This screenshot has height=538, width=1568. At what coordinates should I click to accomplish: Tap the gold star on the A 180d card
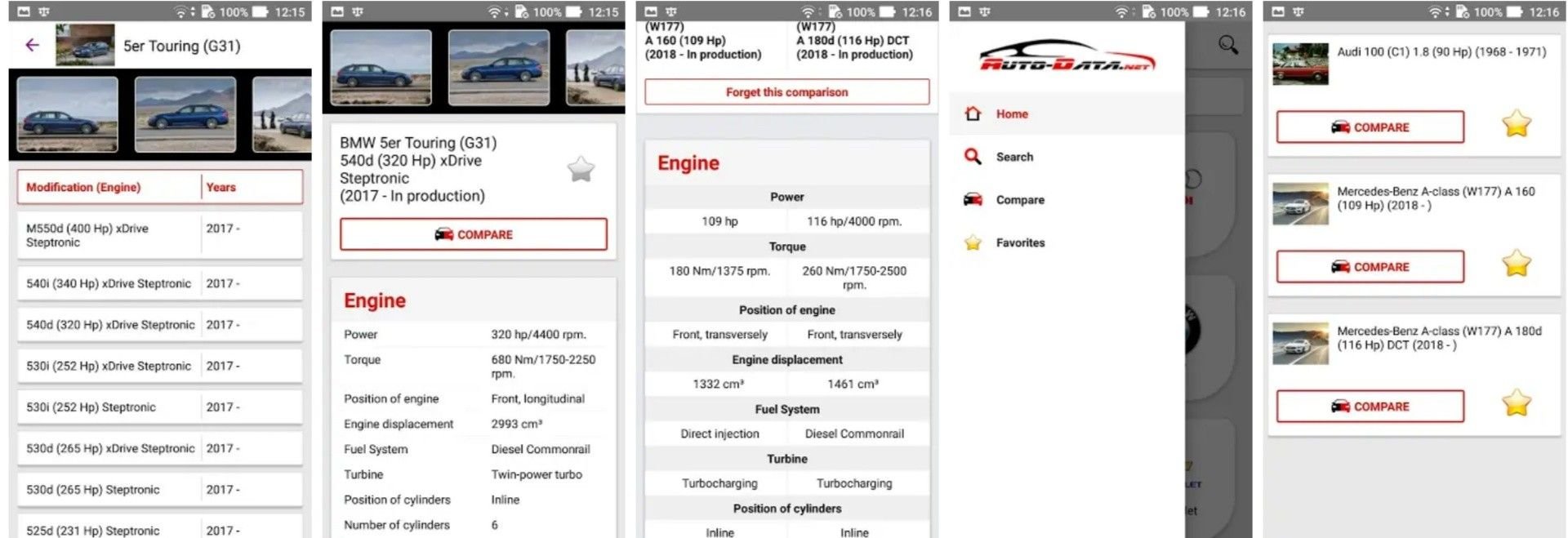1516,403
